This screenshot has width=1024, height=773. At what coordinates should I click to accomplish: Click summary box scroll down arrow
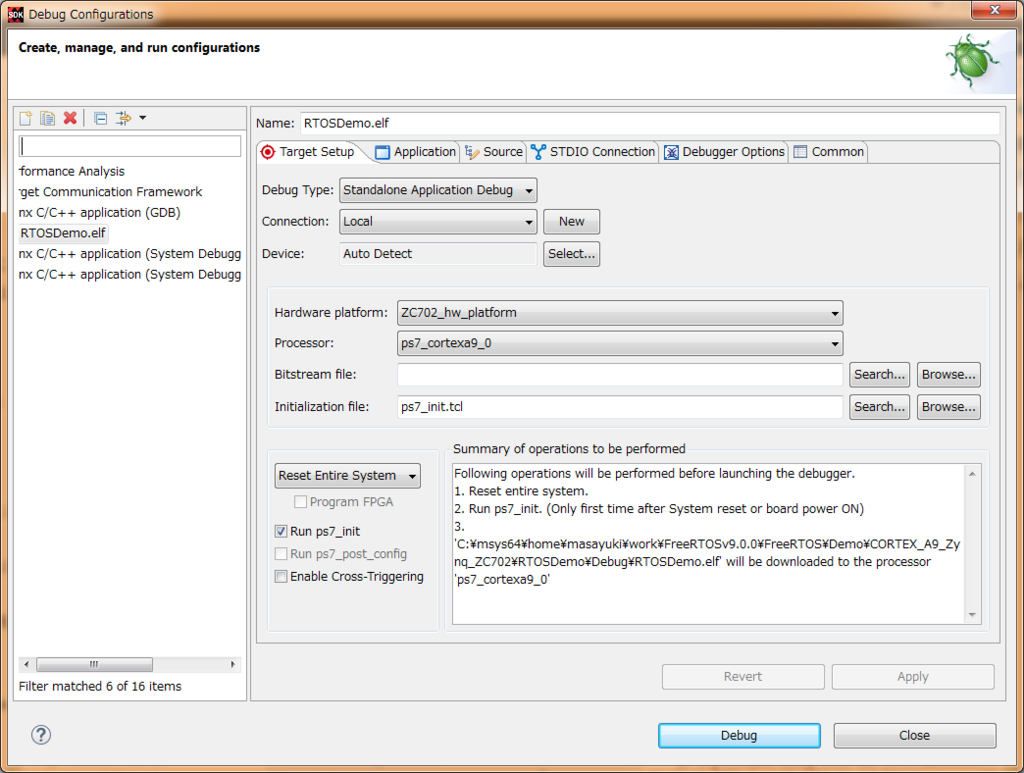[x=972, y=614]
